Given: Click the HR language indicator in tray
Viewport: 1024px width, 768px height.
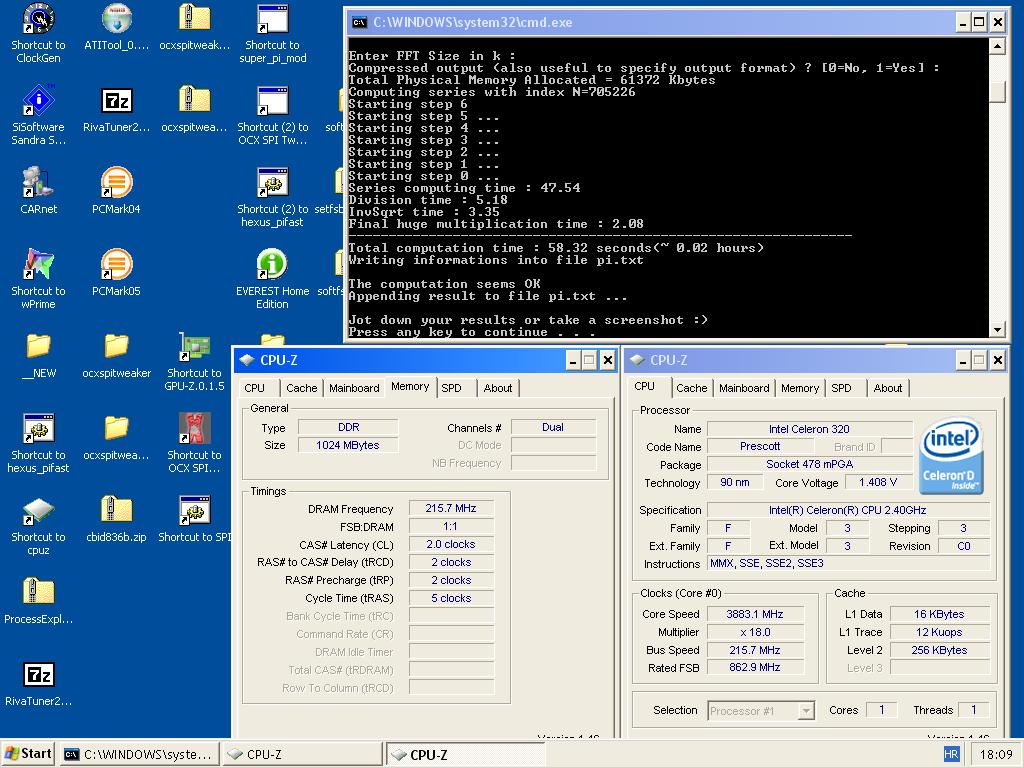Looking at the screenshot, I should click(951, 754).
